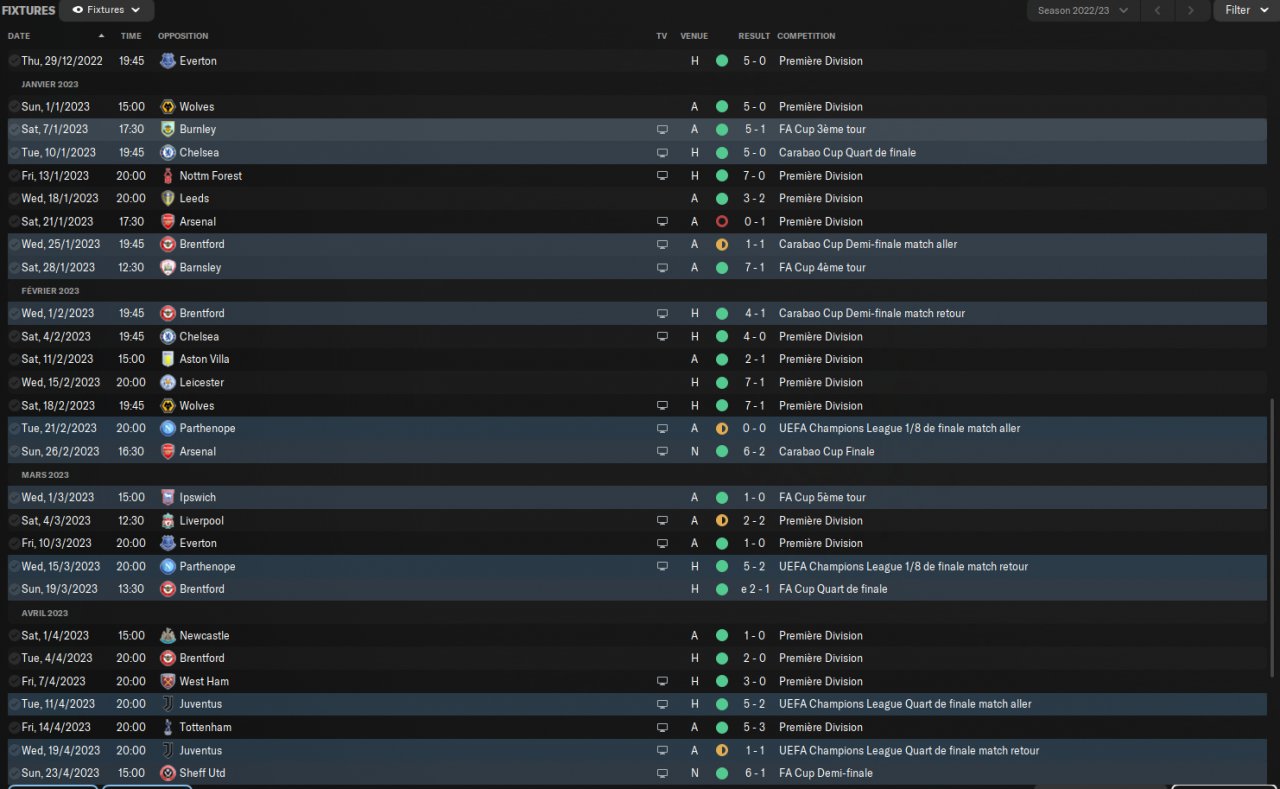Click the Newcastle club crest

pos(168,636)
